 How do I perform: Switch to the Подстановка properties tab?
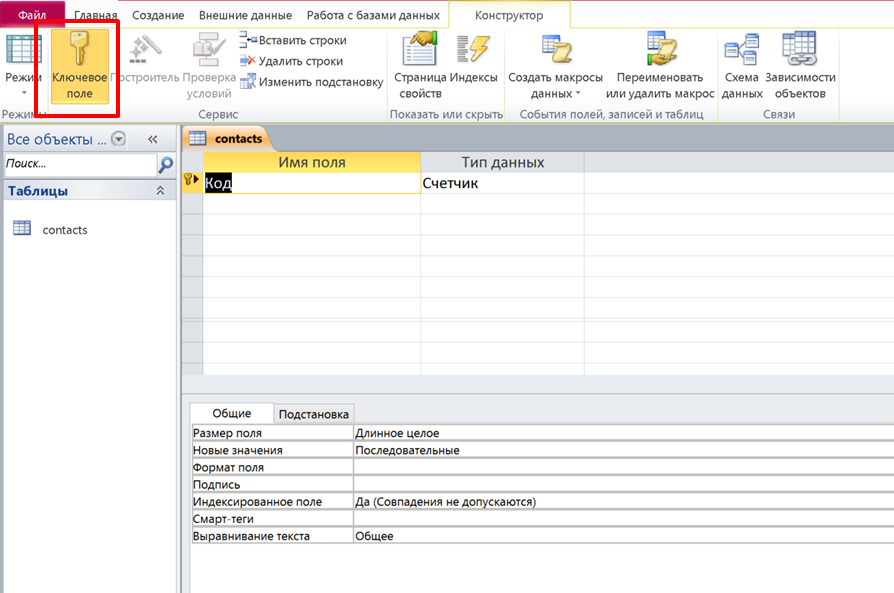coord(314,414)
